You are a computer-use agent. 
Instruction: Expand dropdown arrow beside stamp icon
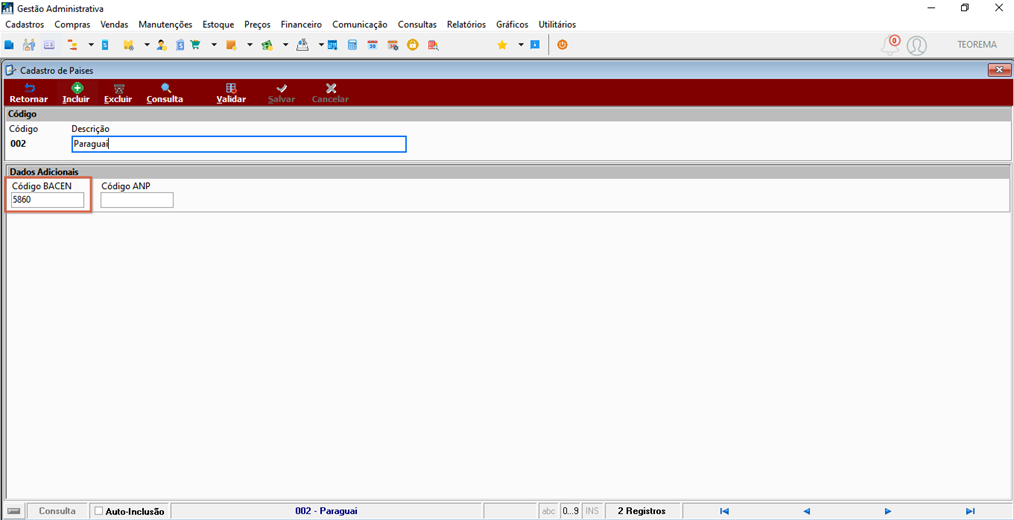[321, 45]
